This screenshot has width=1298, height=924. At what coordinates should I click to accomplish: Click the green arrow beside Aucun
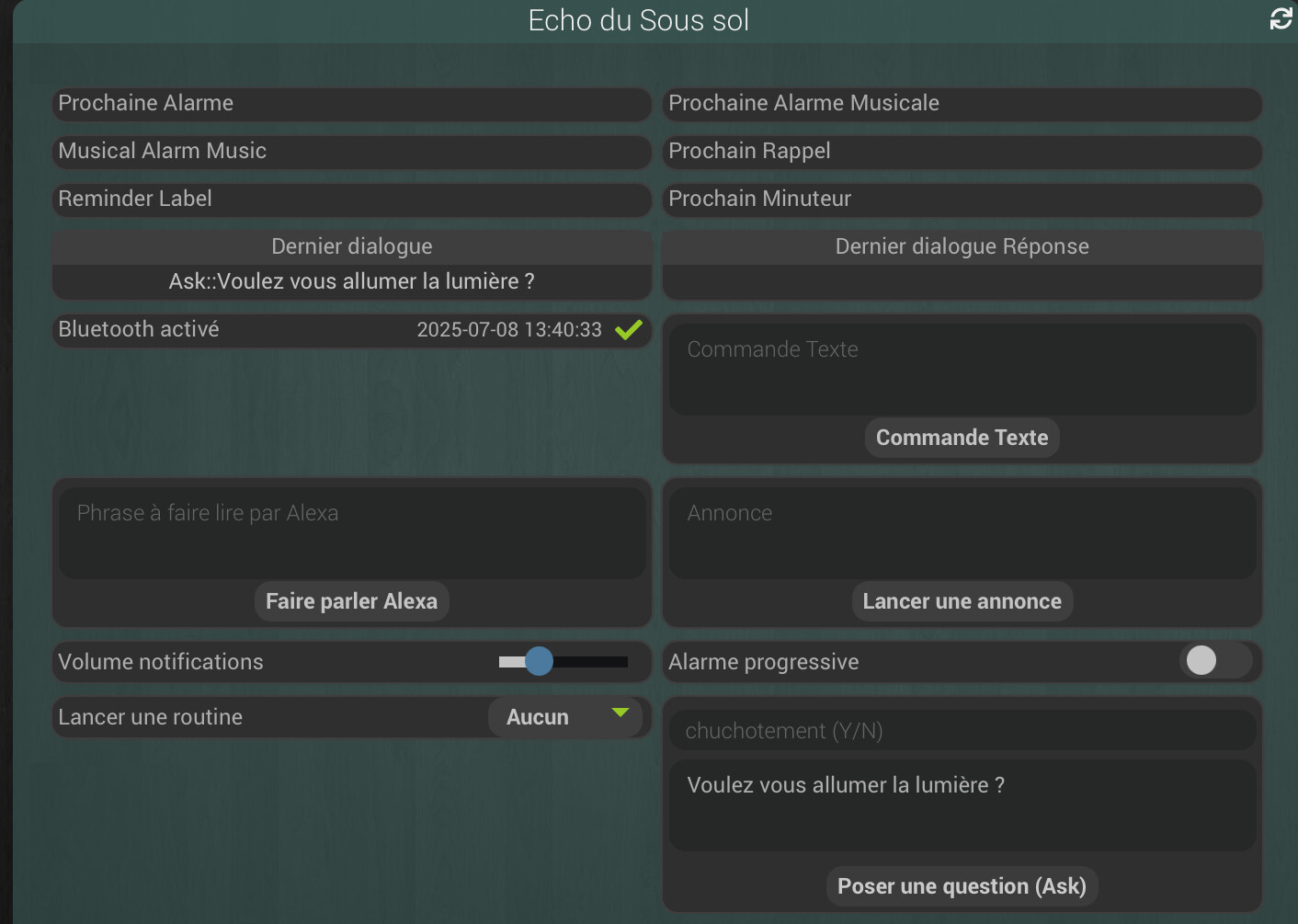(x=621, y=713)
